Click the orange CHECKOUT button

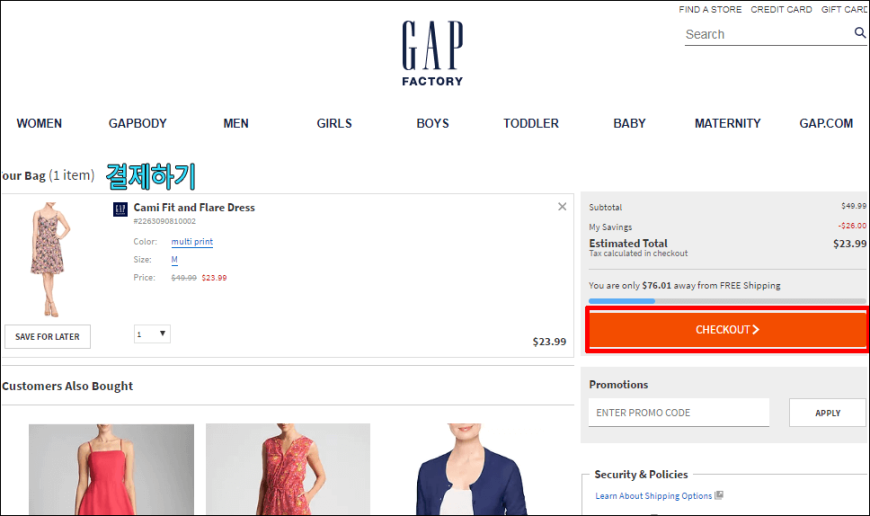[727, 330]
